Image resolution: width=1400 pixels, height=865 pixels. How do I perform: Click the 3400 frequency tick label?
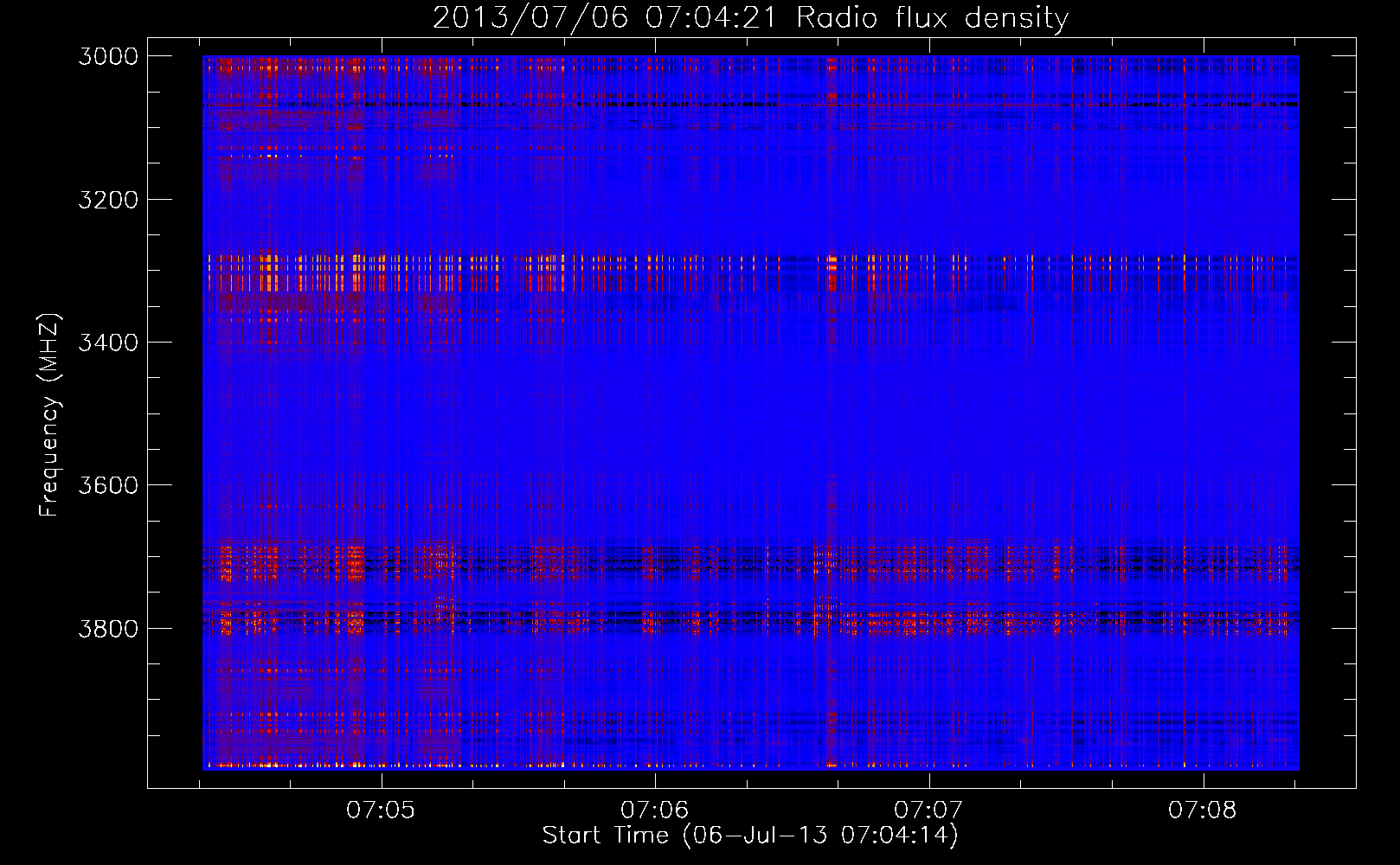[108, 343]
